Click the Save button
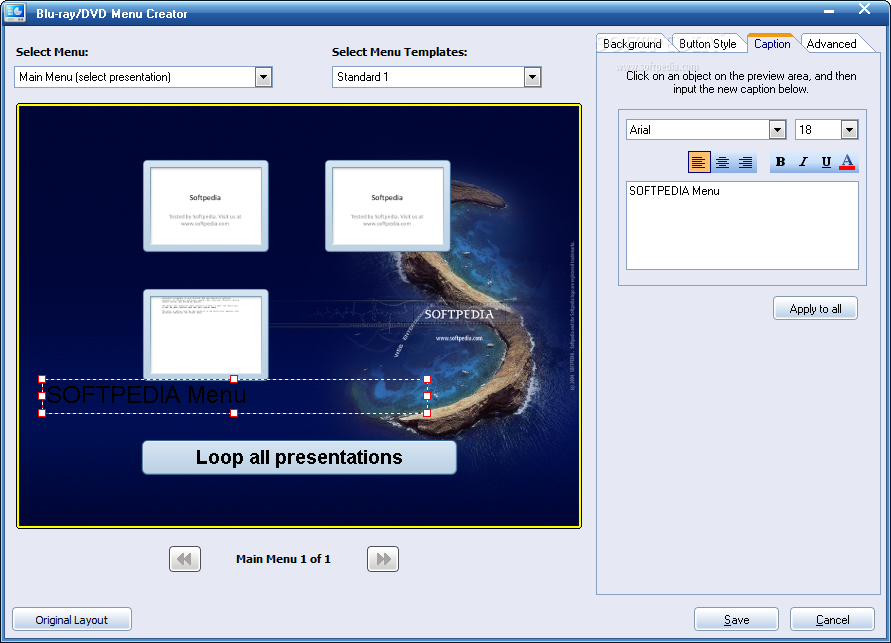This screenshot has width=891, height=643. (x=736, y=620)
